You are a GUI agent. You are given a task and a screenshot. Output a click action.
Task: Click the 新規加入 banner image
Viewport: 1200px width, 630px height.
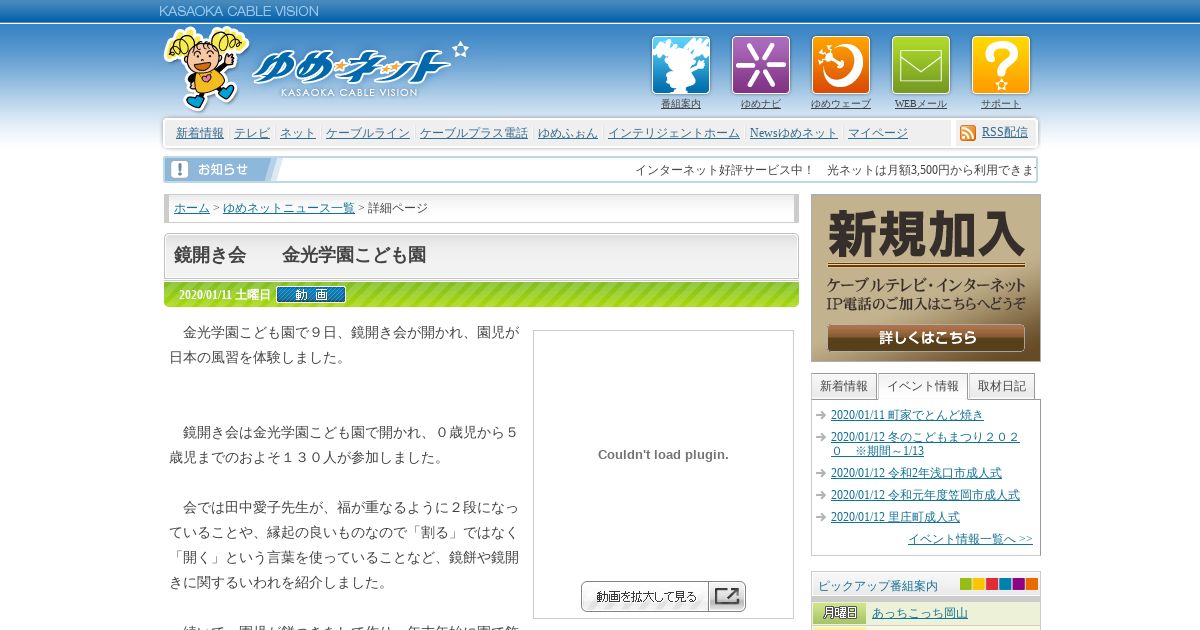click(x=926, y=278)
